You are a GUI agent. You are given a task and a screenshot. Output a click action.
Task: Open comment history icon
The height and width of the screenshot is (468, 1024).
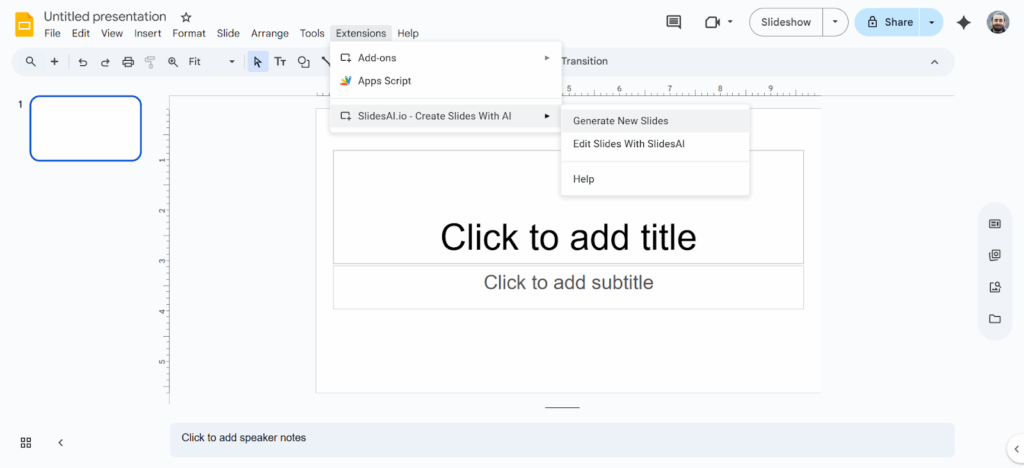click(x=674, y=22)
